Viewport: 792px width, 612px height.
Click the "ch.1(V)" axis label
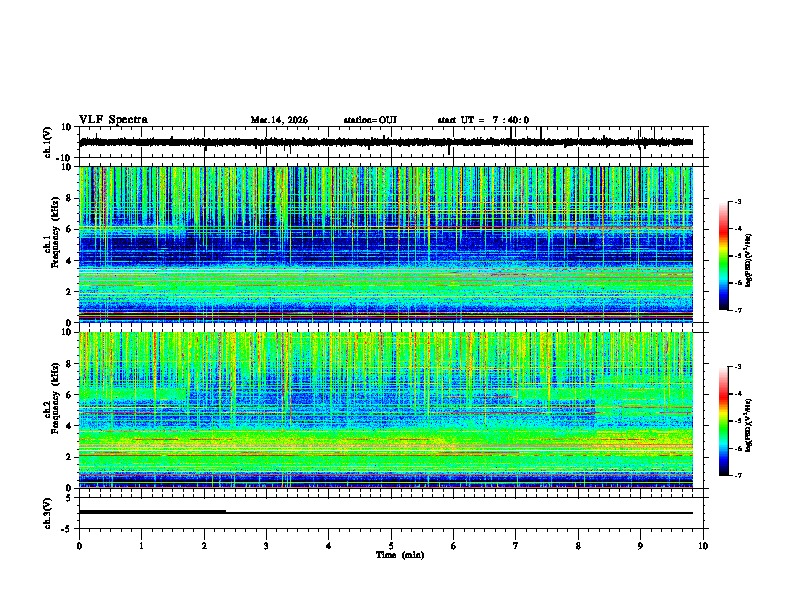48,142
